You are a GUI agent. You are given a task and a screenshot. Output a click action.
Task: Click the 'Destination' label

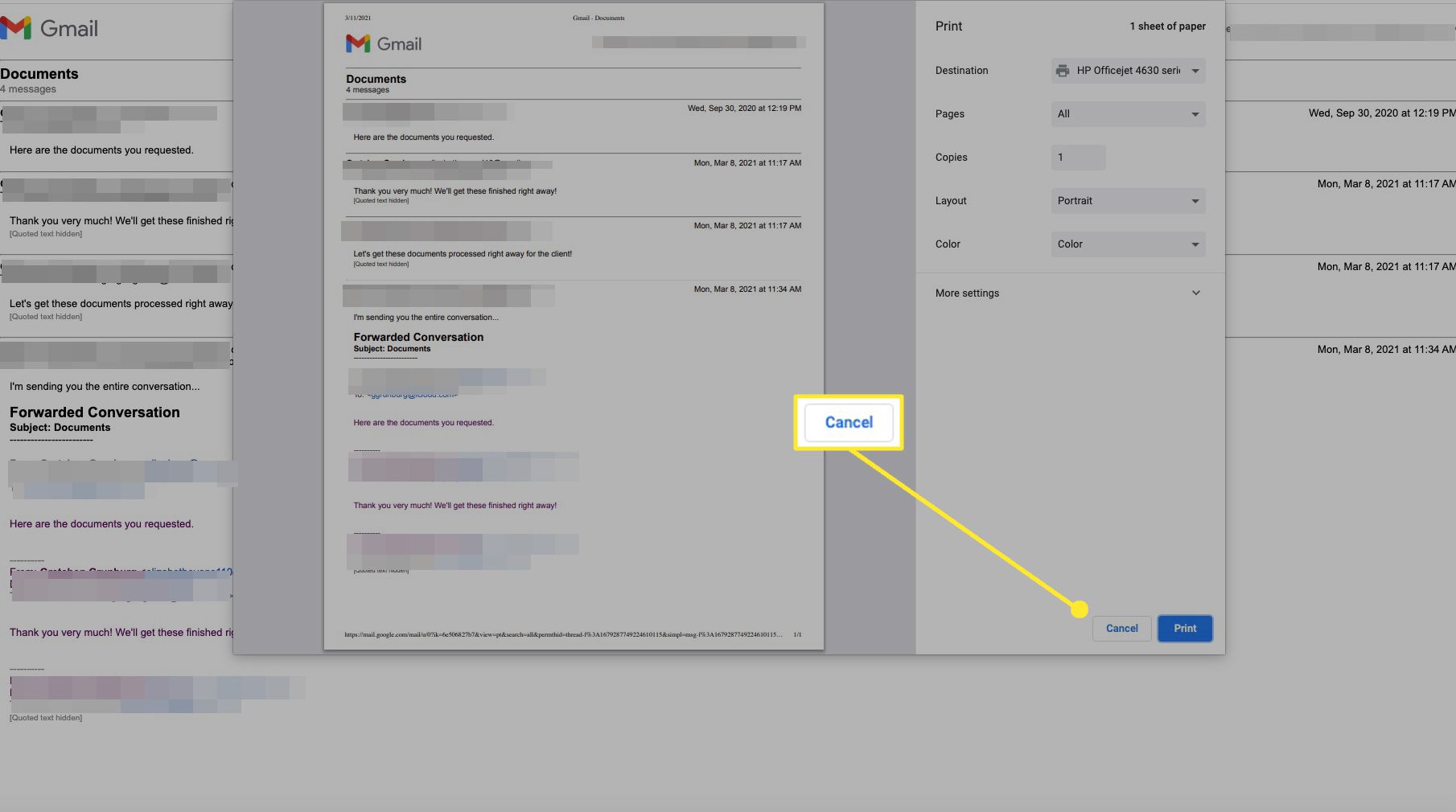pyautogui.click(x=961, y=71)
